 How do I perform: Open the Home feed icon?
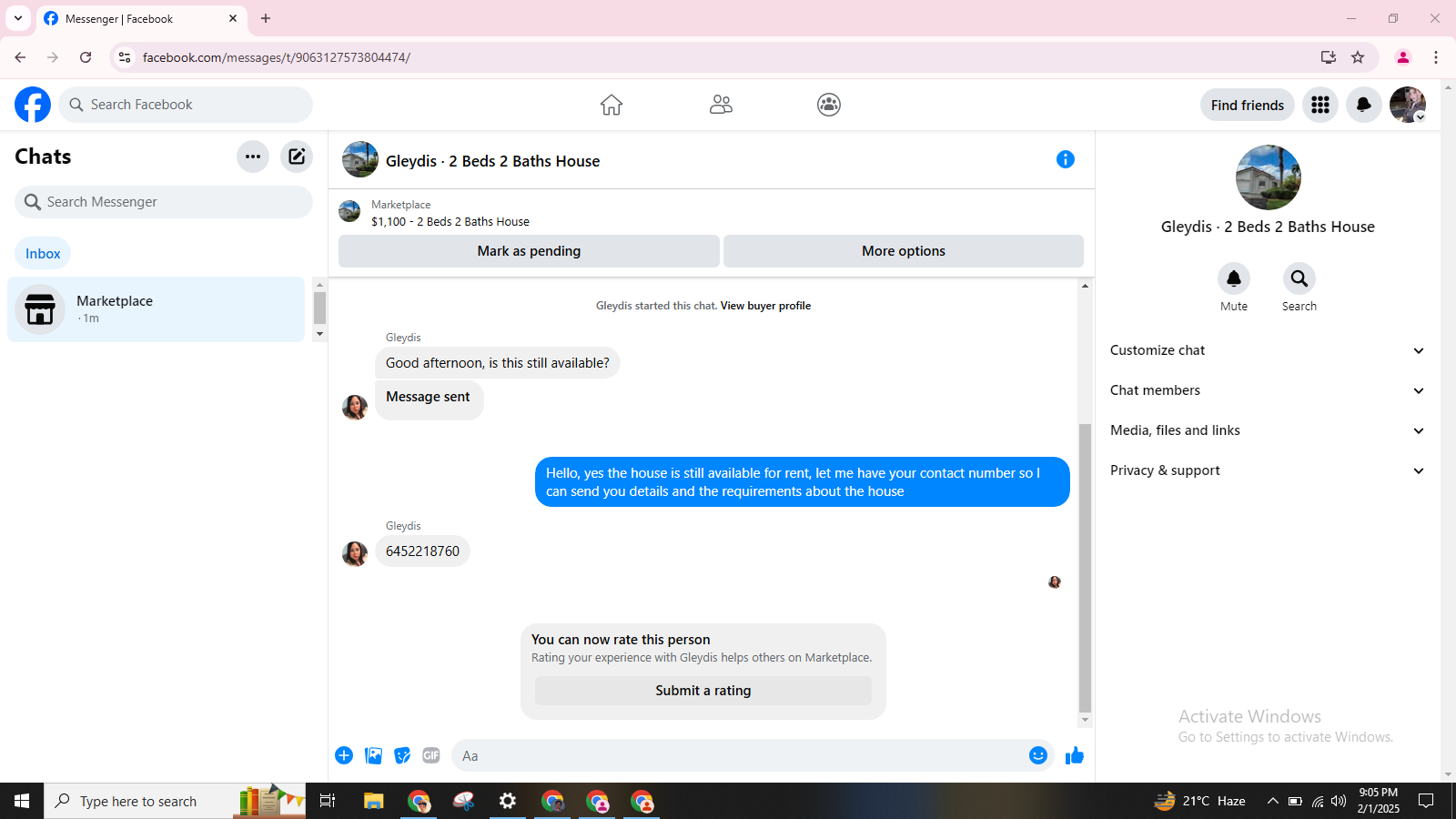coord(612,105)
